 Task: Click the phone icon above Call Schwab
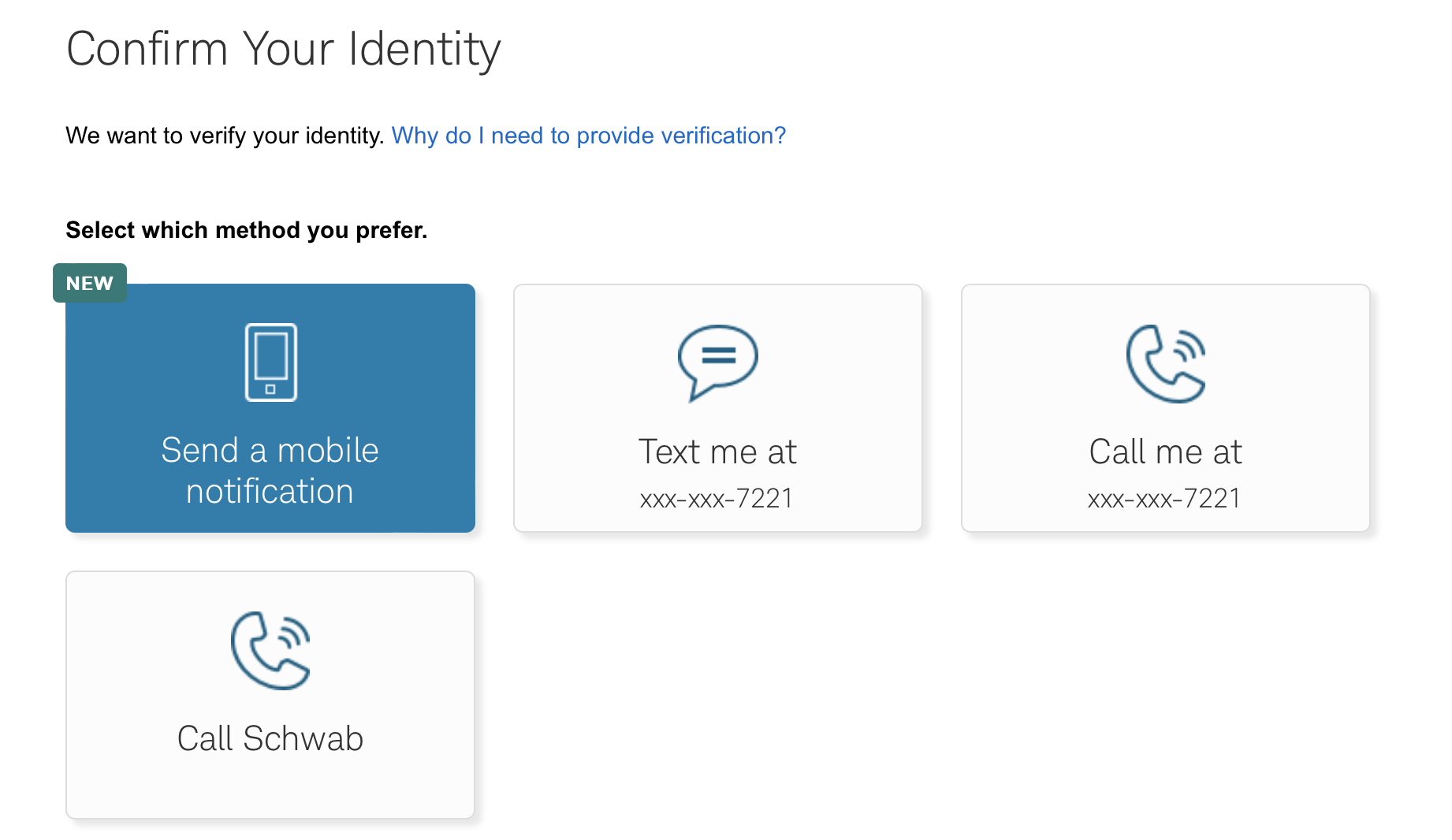pos(270,650)
